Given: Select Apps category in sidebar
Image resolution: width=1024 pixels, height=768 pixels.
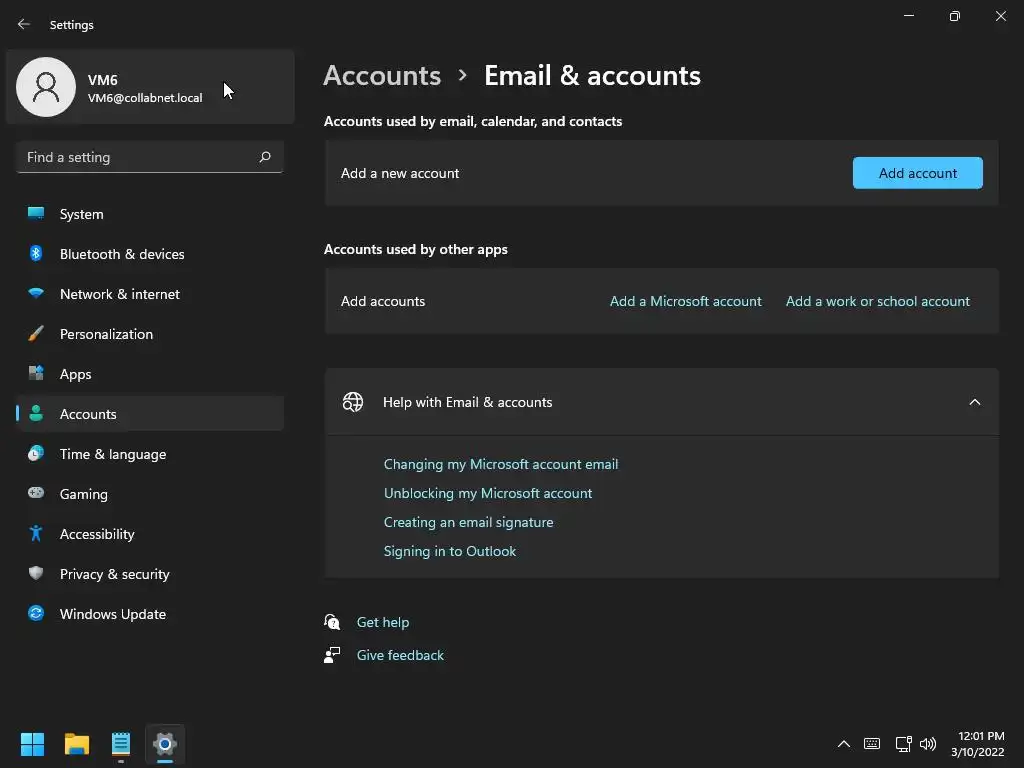Looking at the screenshot, I should (x=150, y=374).
